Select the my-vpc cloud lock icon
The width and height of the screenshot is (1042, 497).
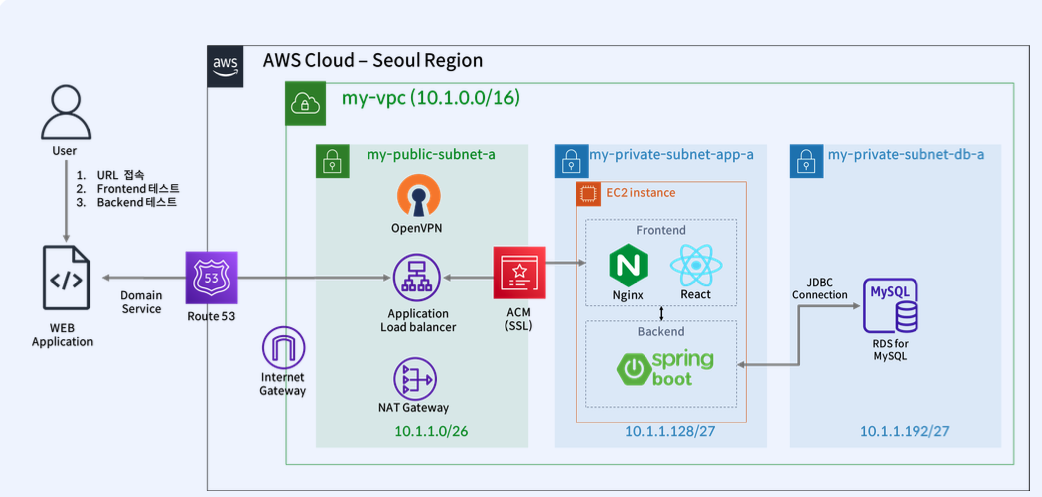[306, 103]
